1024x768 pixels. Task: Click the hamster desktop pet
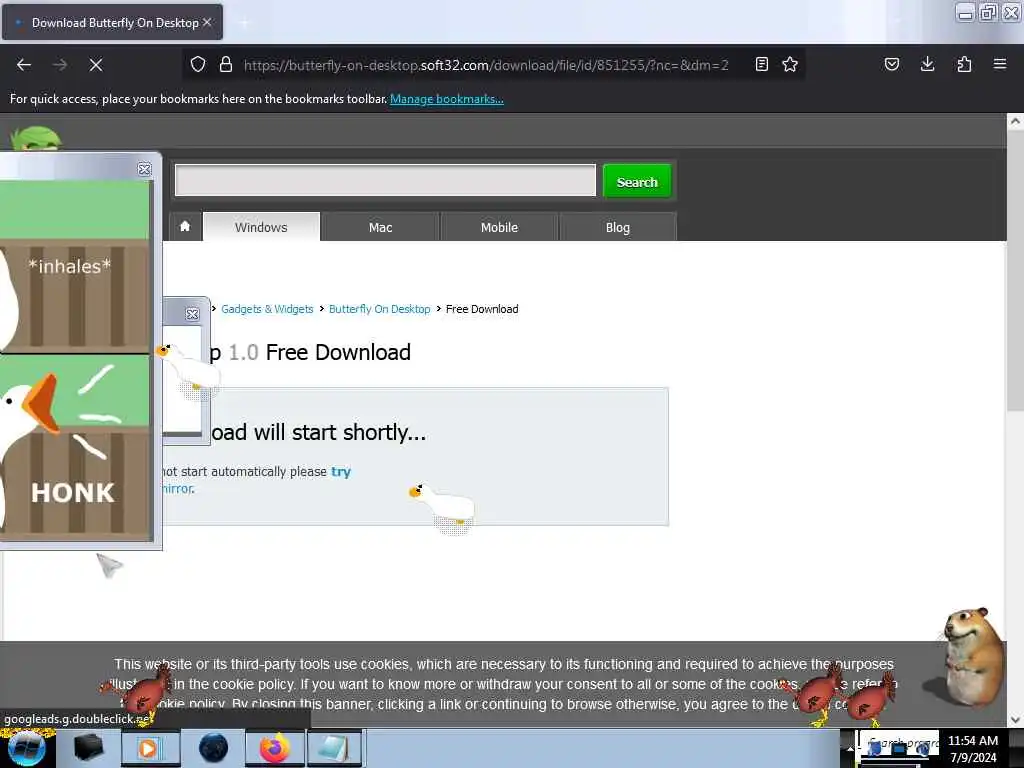point(971,656)
